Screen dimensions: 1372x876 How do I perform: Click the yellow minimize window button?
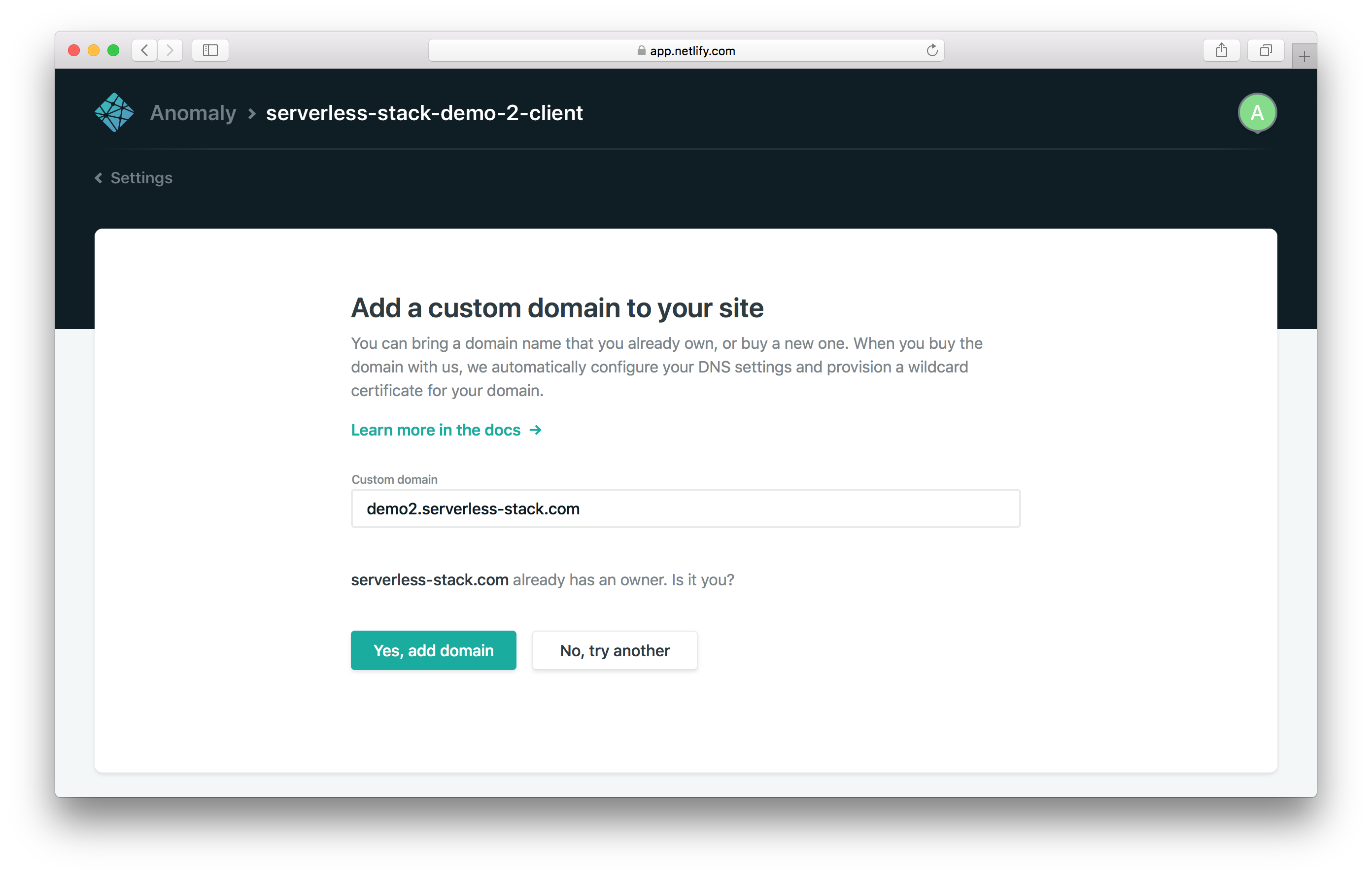click(x=94, y=50)
